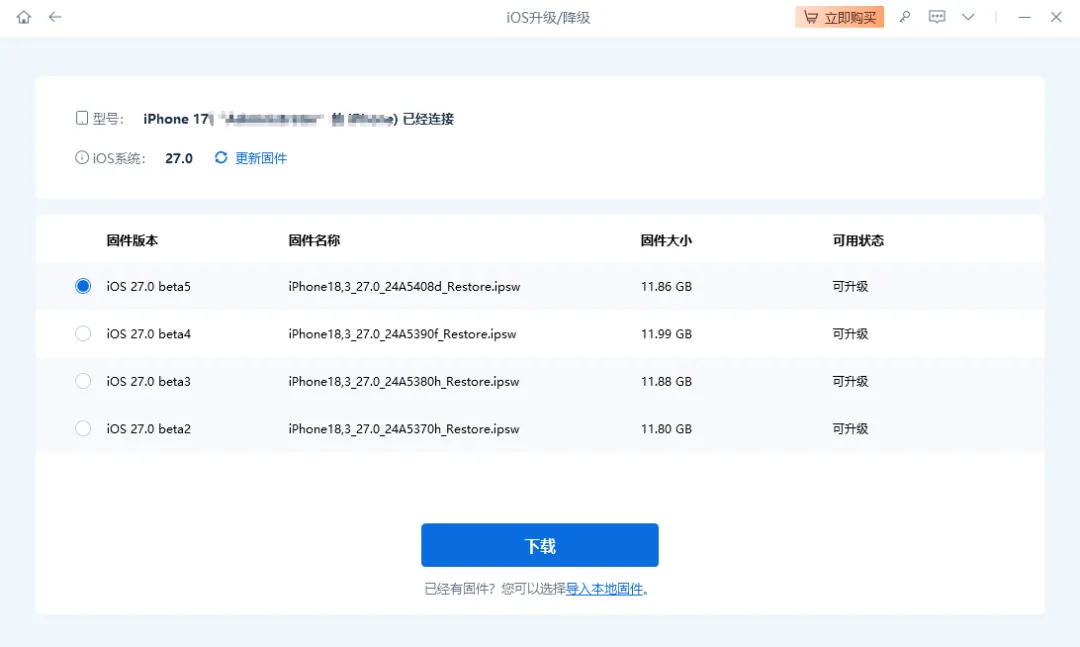Minimize the window
Viewport: 1080px width, 647px height.
[x=1025, y=17]
